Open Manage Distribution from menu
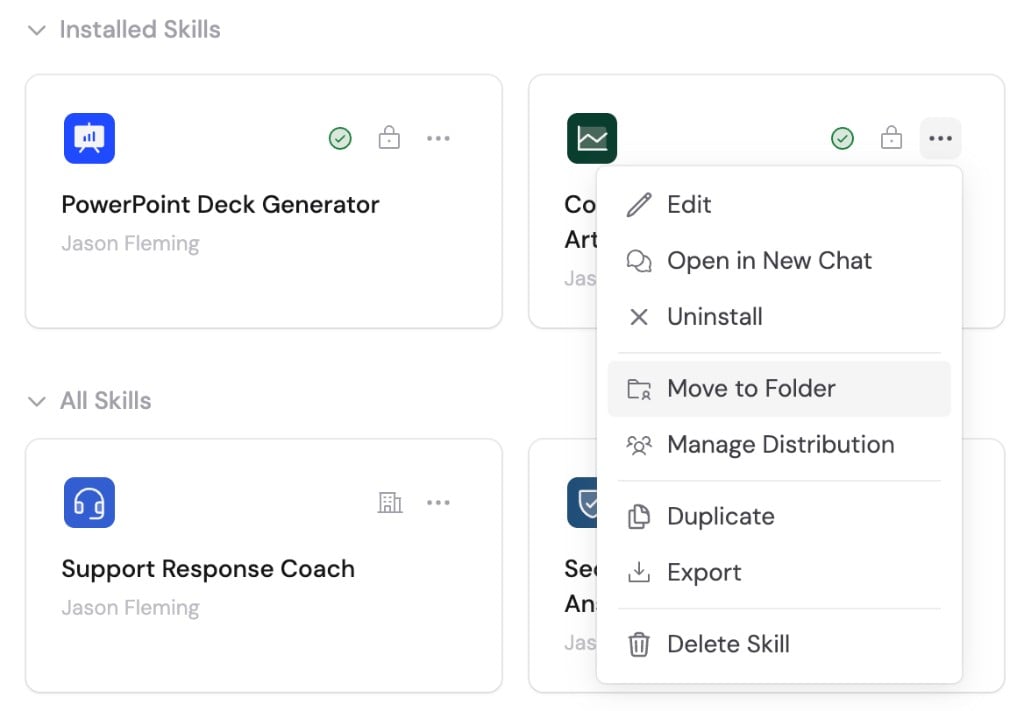This screenshot has width=1024, height=711. 779,445
